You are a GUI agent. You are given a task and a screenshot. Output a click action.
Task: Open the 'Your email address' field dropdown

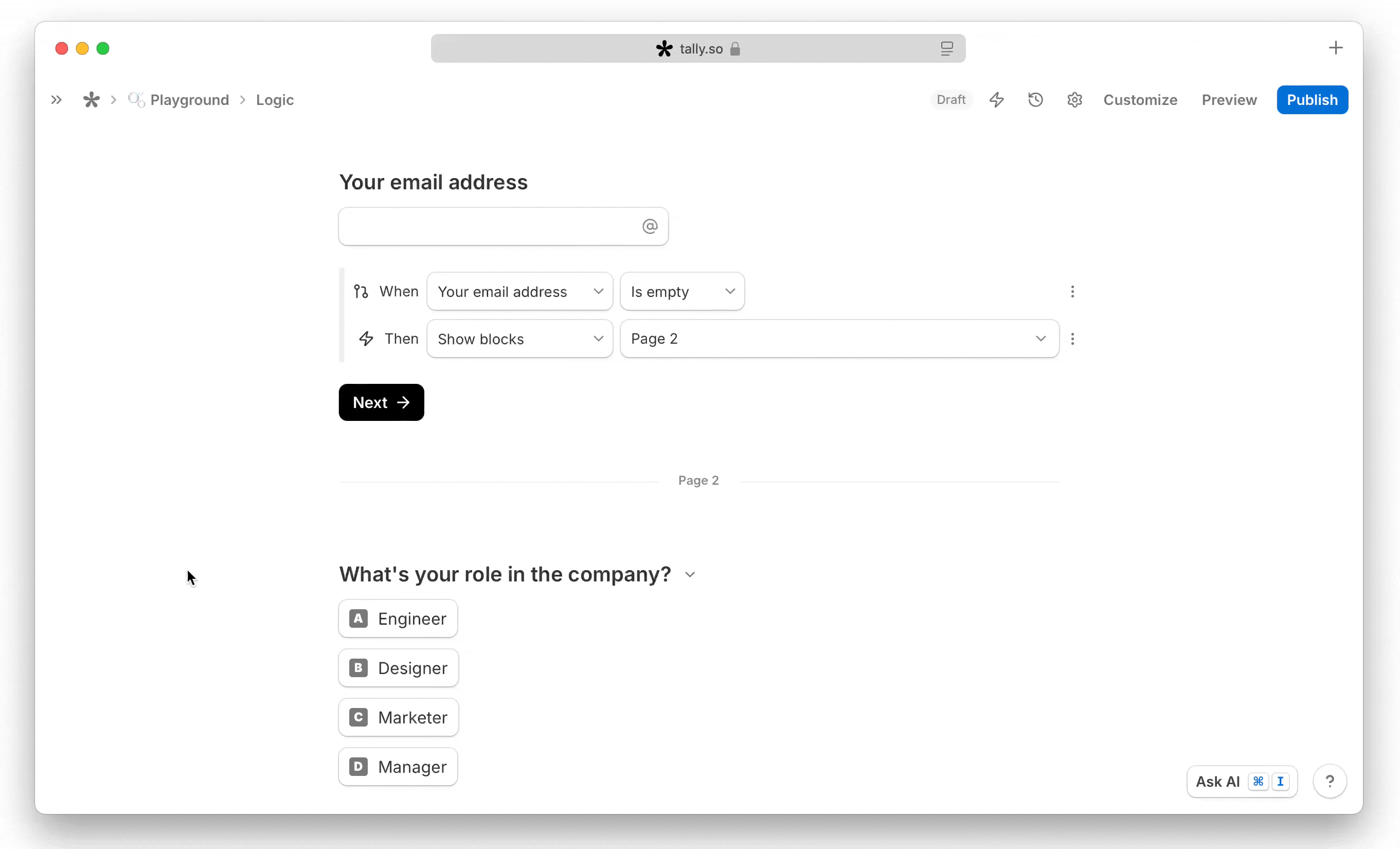coord(519,292)
